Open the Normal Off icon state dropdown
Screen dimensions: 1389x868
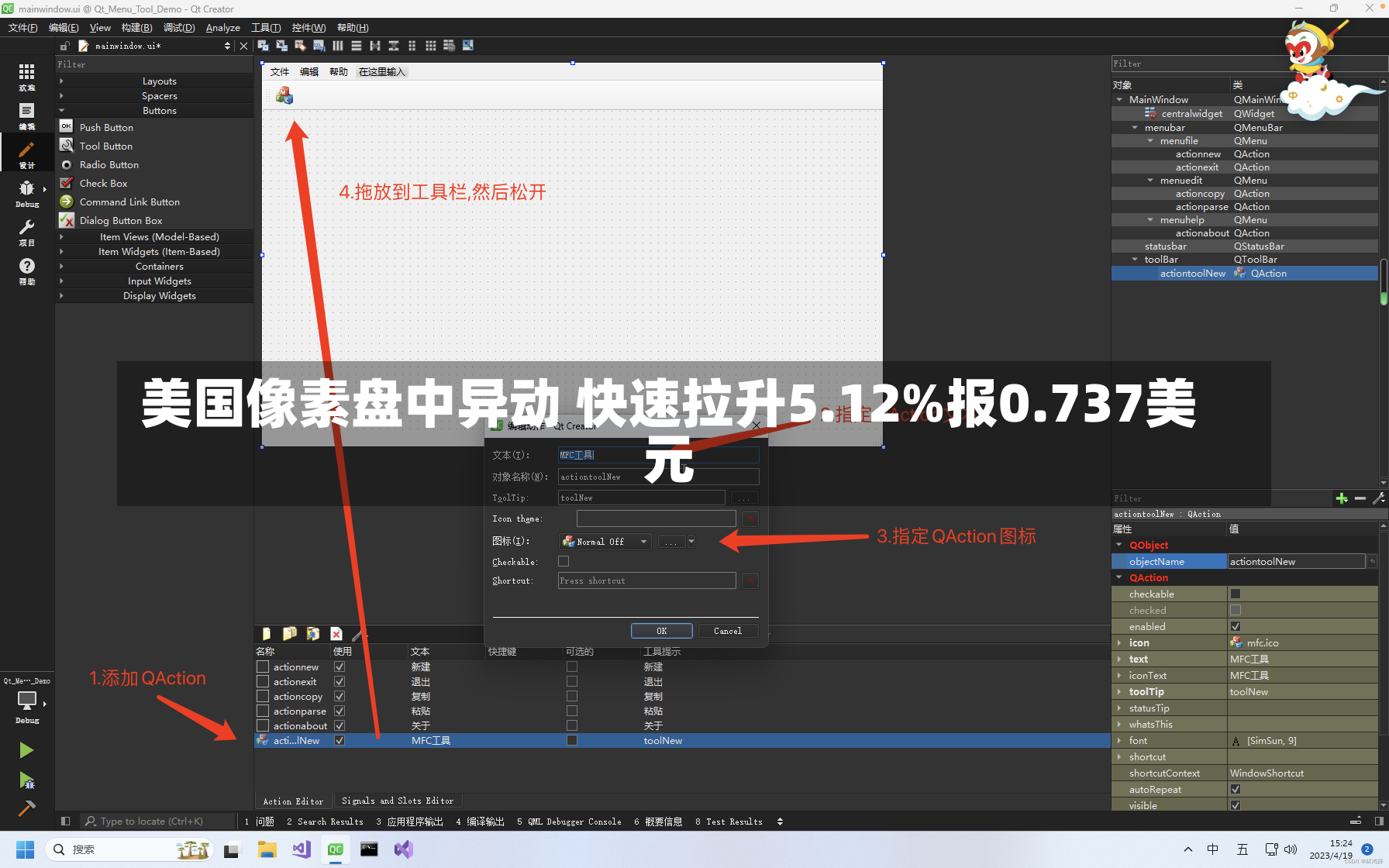tap(605, 542)
